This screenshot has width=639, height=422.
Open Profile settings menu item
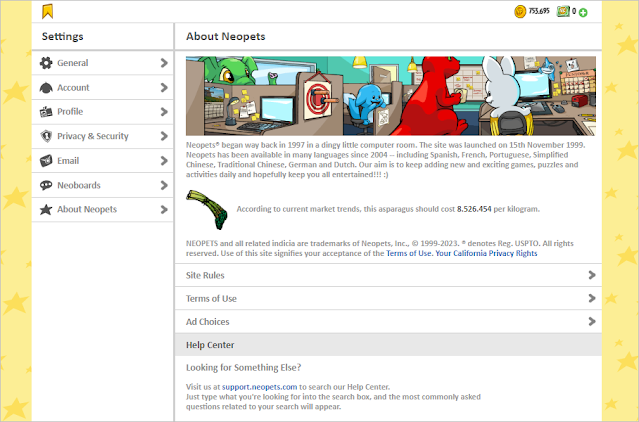pyautogui.click(x=103, y=112)
